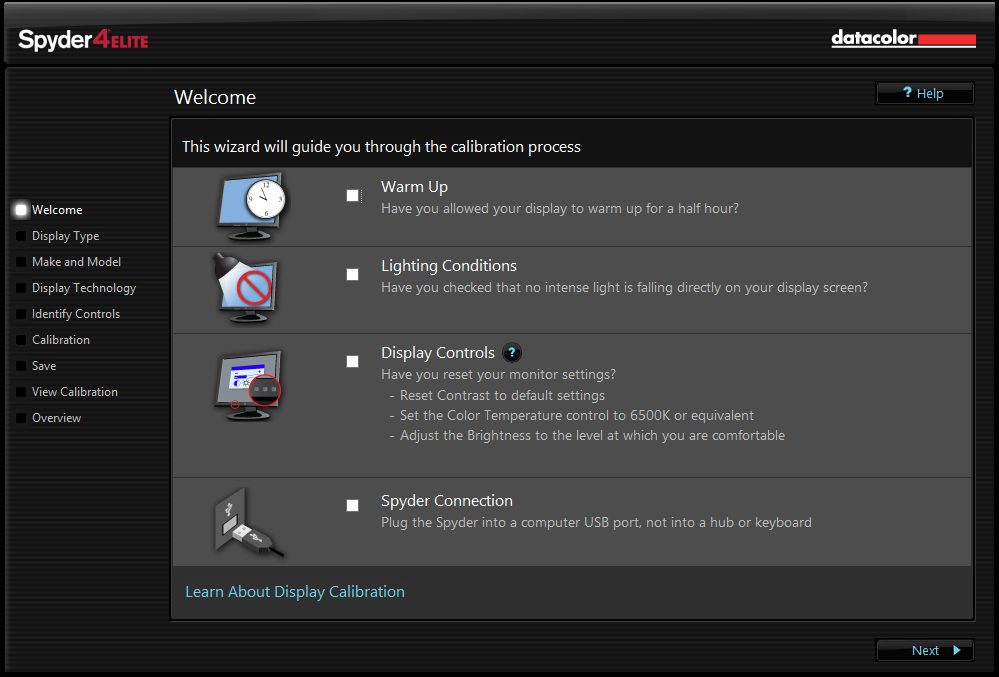Screen dimensions: 999x677
Task: Click the Help button
Action: pos(923,93)
